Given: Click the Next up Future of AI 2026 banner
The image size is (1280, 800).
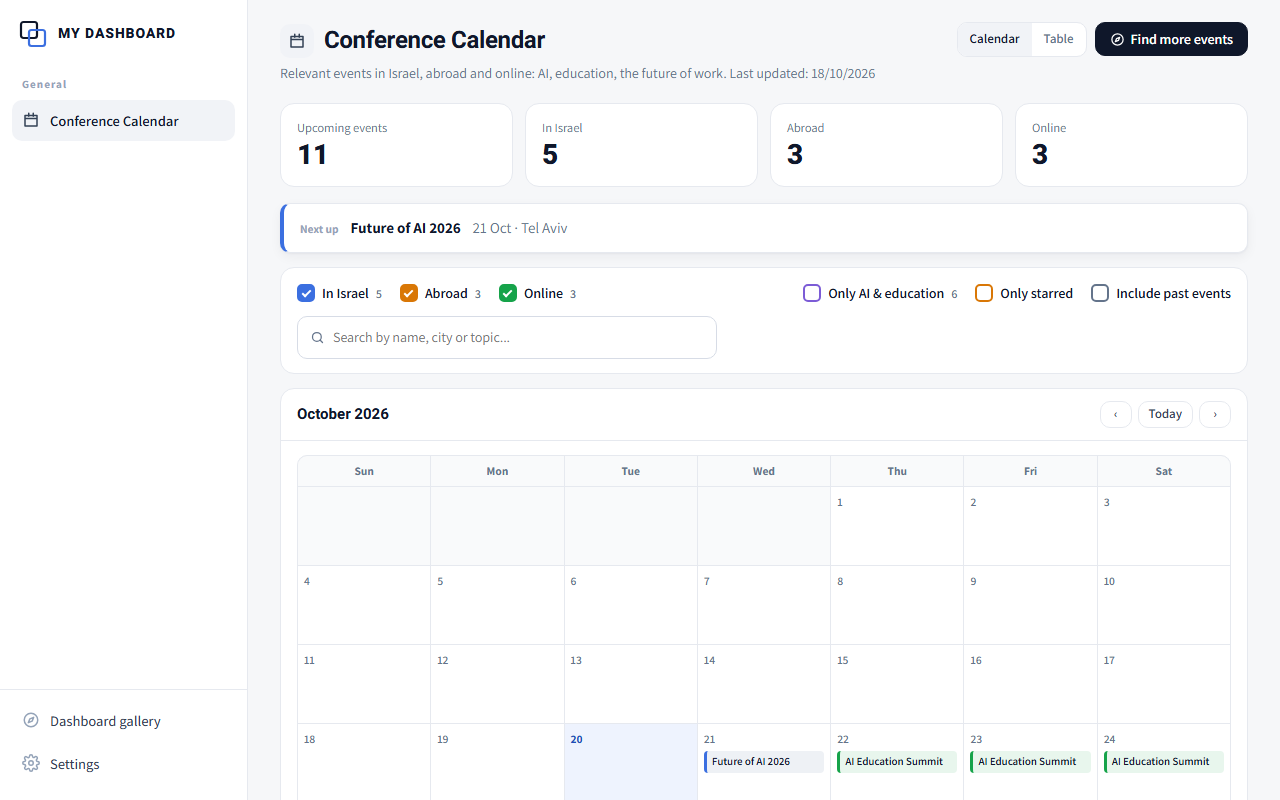Looking at the screenshot, I should coord(764,228).
